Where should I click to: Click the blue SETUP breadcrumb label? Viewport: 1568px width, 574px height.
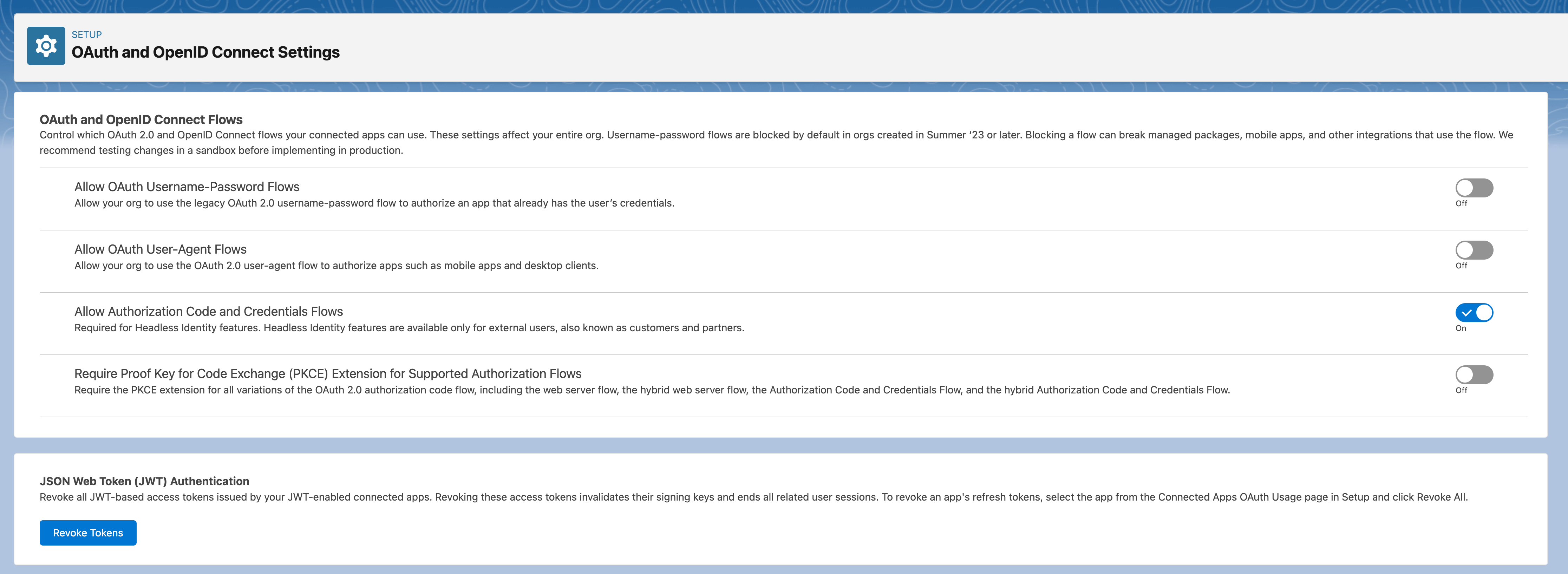(86, 34)
